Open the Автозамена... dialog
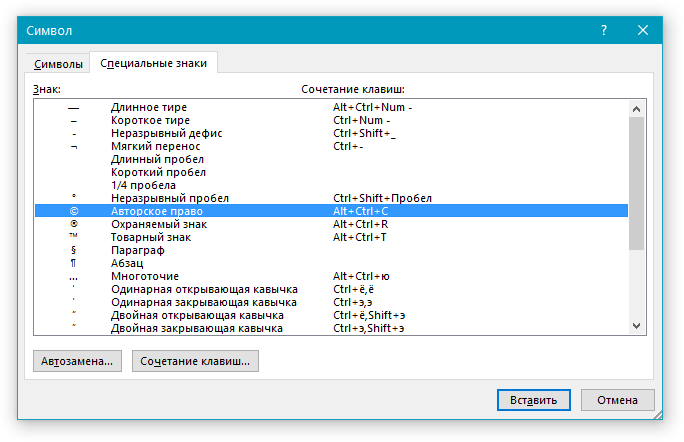 click(77, 361)
